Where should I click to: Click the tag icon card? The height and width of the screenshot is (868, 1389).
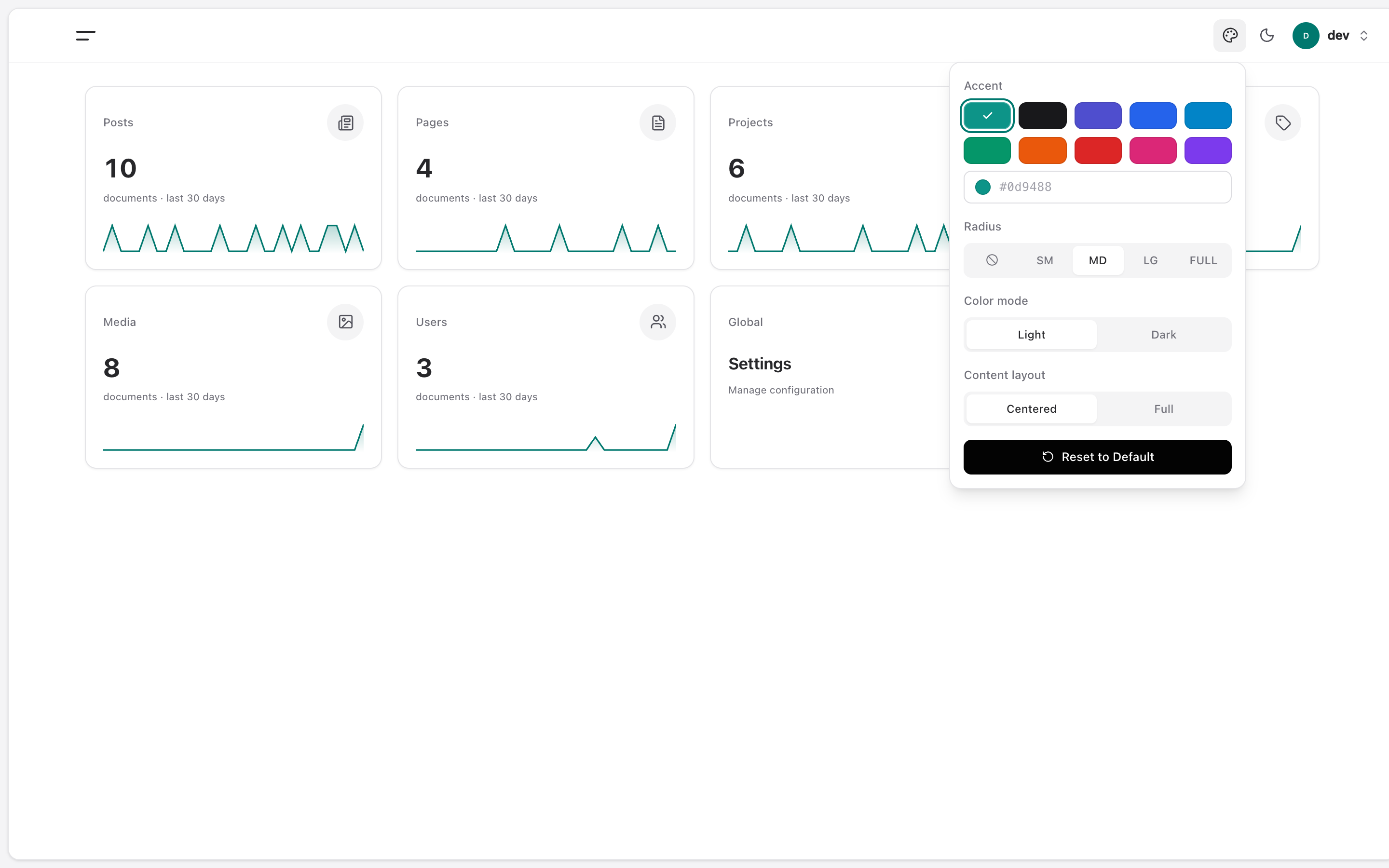point(1283,123)
